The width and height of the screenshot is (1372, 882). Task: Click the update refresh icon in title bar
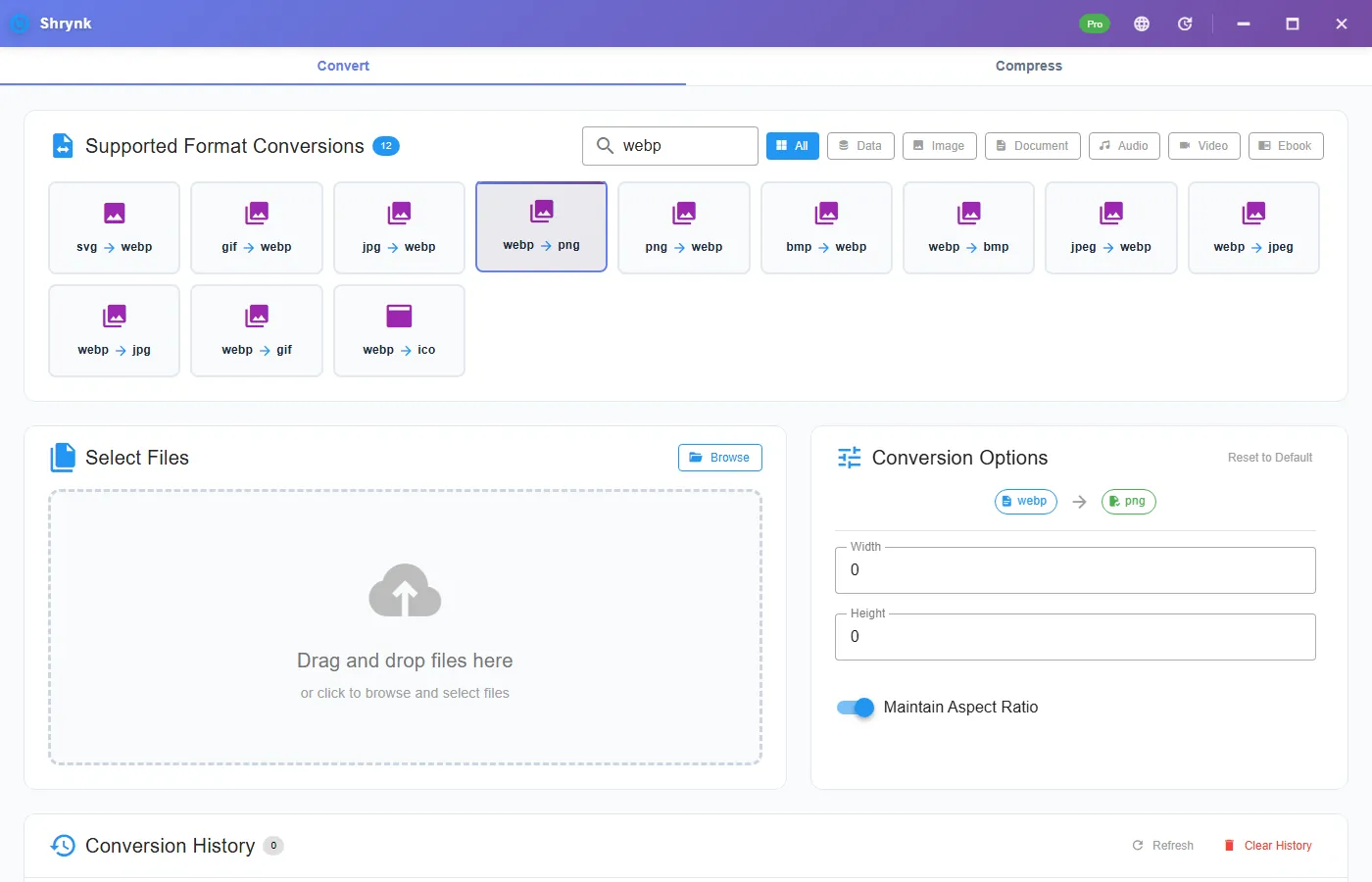click(x=1185, y=24)
